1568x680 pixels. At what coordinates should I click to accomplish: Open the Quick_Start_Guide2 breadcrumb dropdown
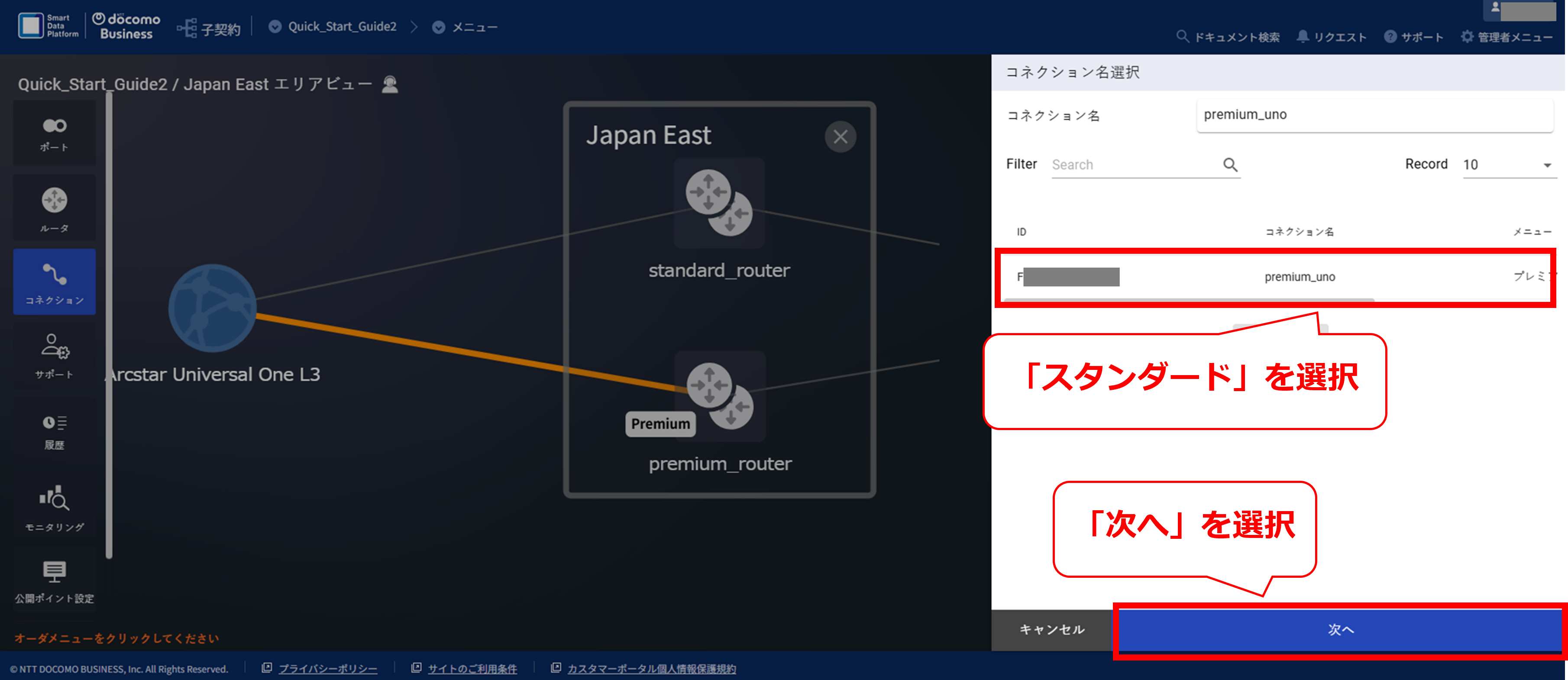coord(333,27)
